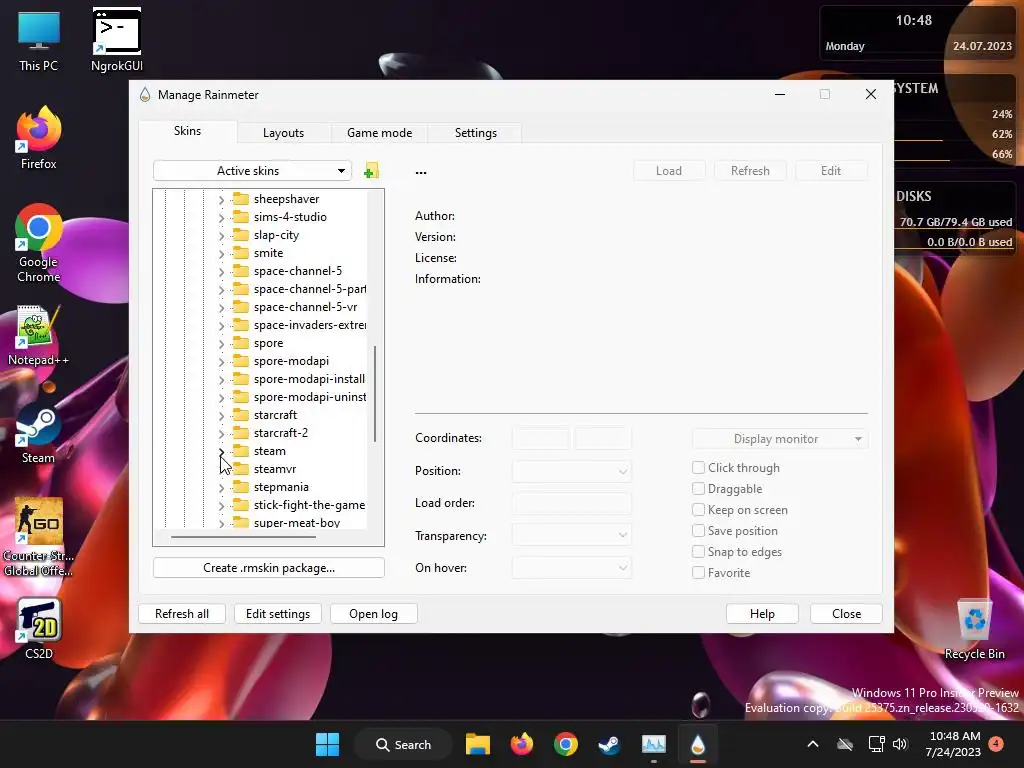Open the On hover dropdown
Viewport: 1024px width, 768px height.
point(571,568)
